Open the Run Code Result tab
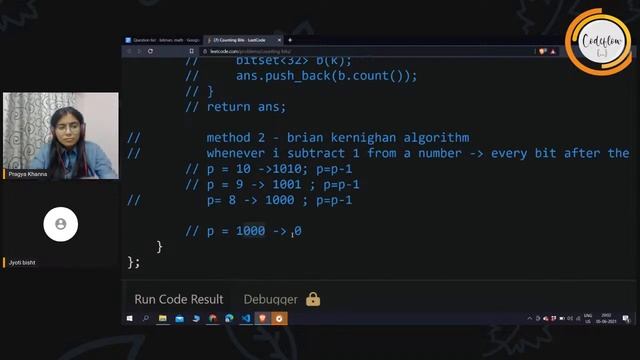Image resolution: width=640 pixels, height=360 pixels. click(x=179, y=299)
